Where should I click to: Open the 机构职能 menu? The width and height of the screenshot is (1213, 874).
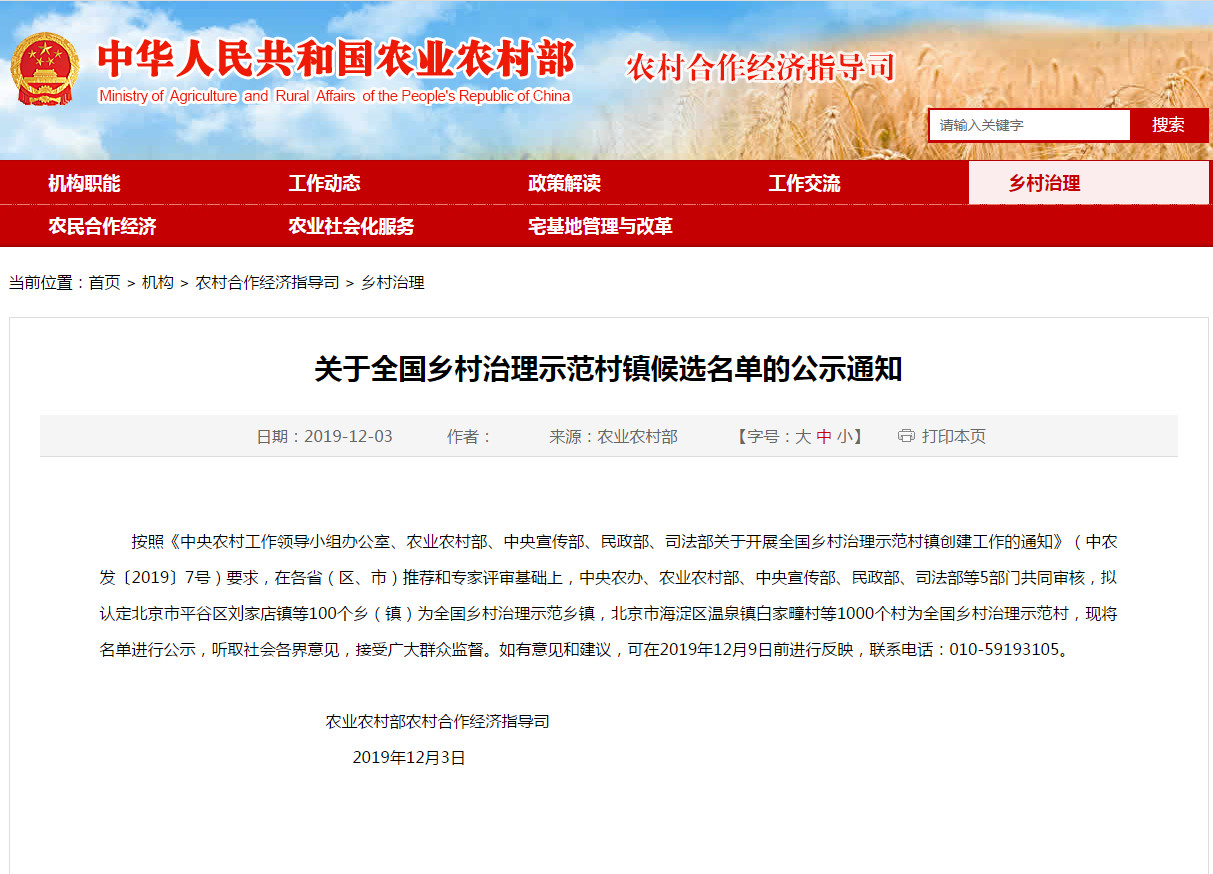84,183
